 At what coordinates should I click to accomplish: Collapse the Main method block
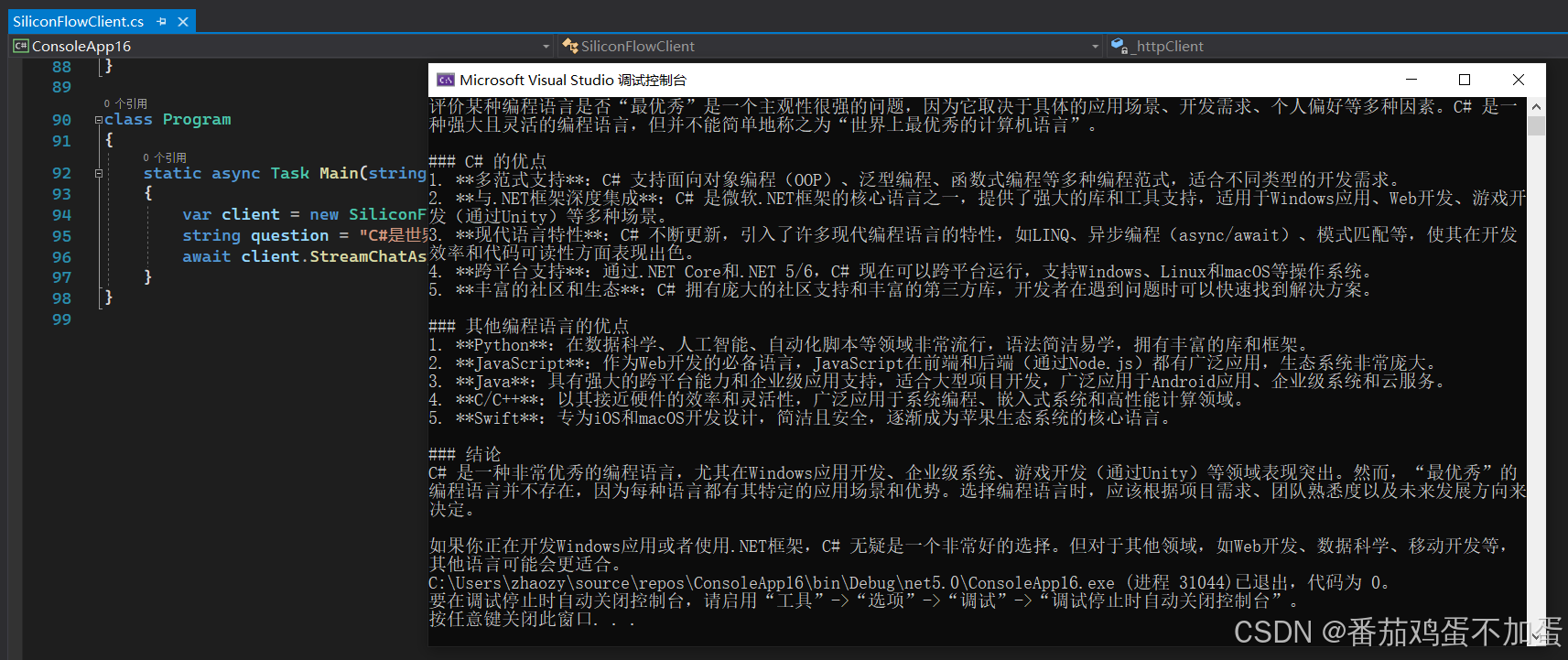point(99,173)
